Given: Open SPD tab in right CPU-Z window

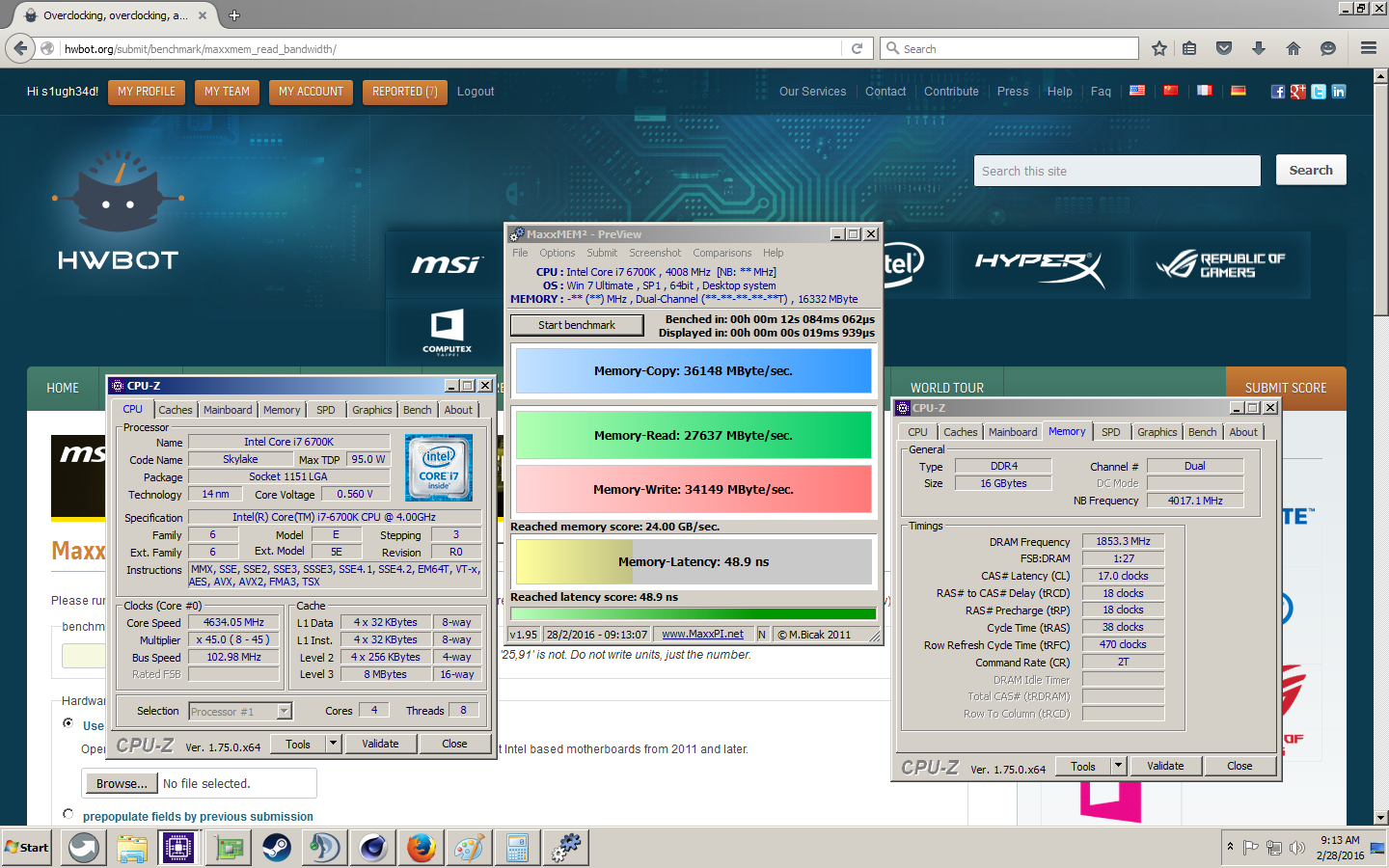Looking at the screenshot, I should click(1111, 432).
